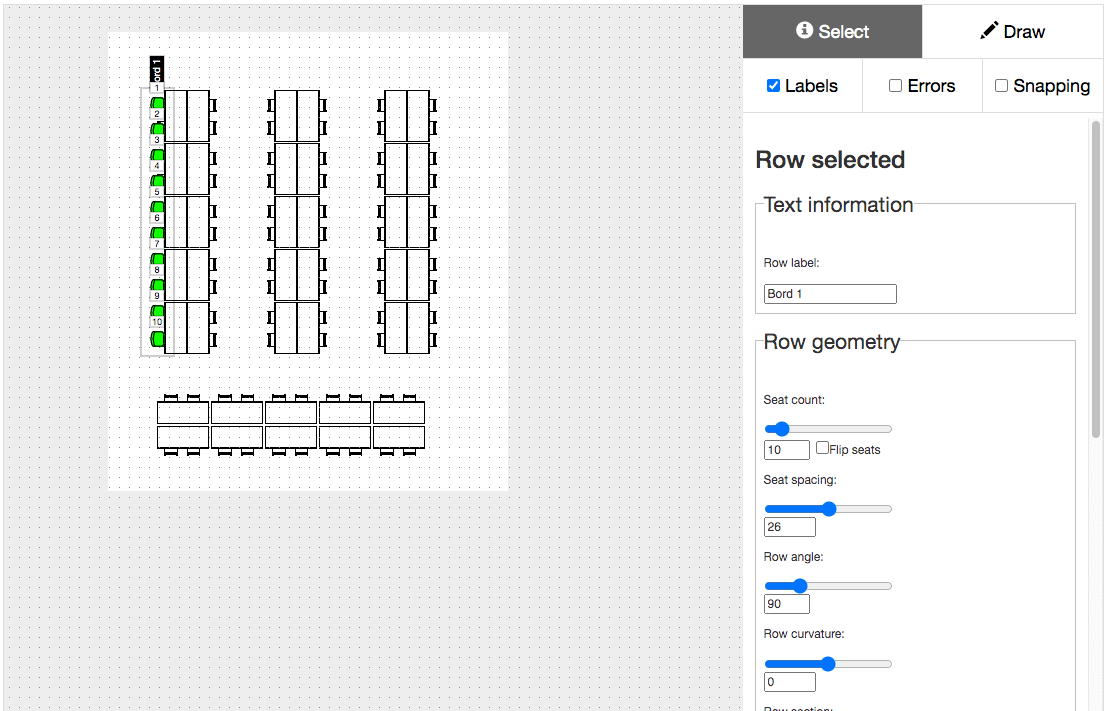Enable the Snapping checkbox
The image size is (1108, 711).
tap(1001, 86)
